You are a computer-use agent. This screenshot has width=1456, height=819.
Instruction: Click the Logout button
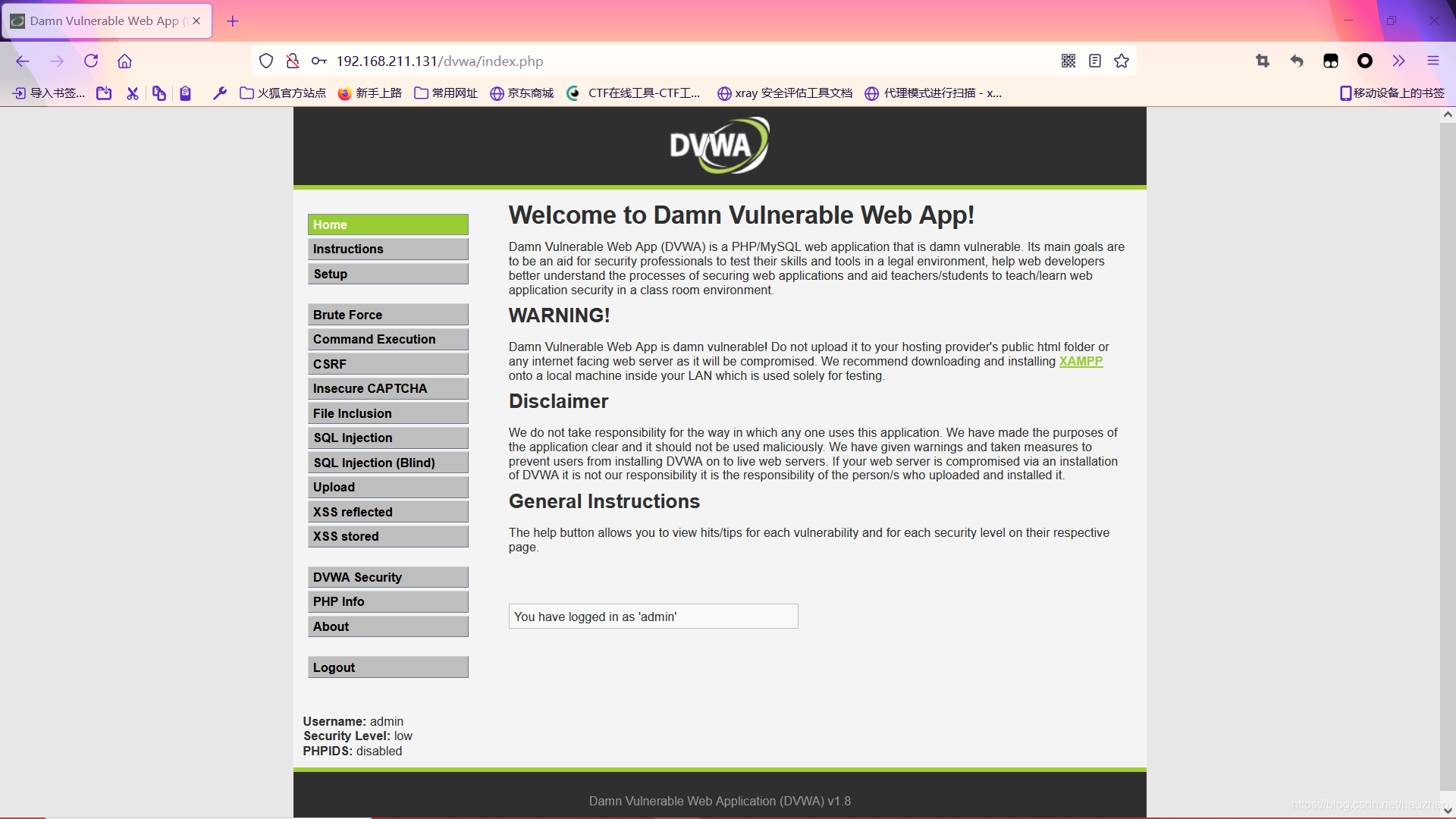(388, 667)
